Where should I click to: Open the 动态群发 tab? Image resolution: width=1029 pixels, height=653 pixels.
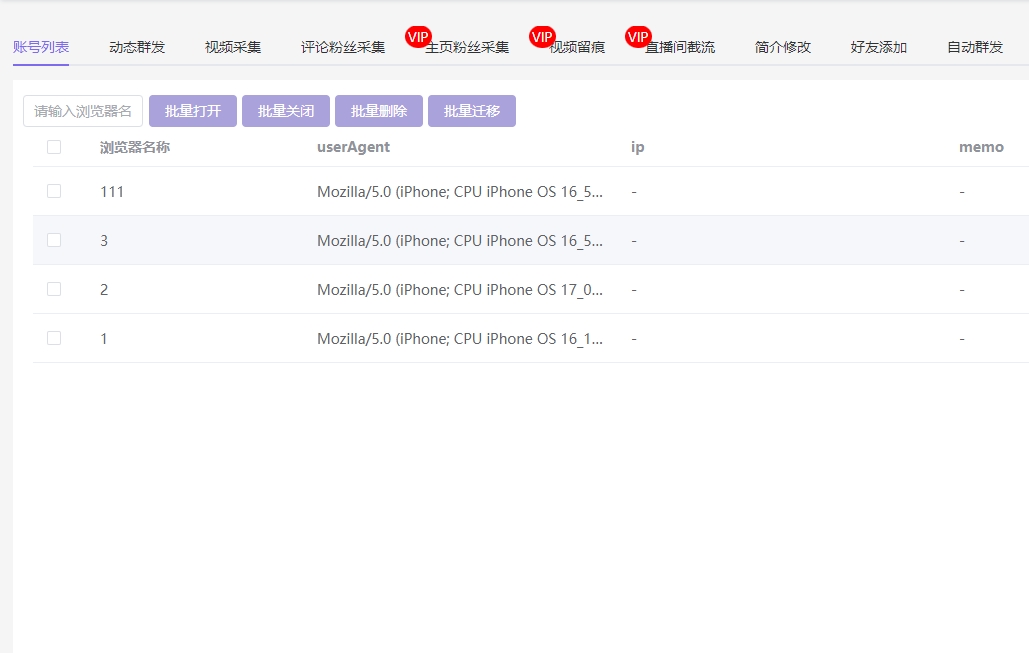tap(137, 47)
